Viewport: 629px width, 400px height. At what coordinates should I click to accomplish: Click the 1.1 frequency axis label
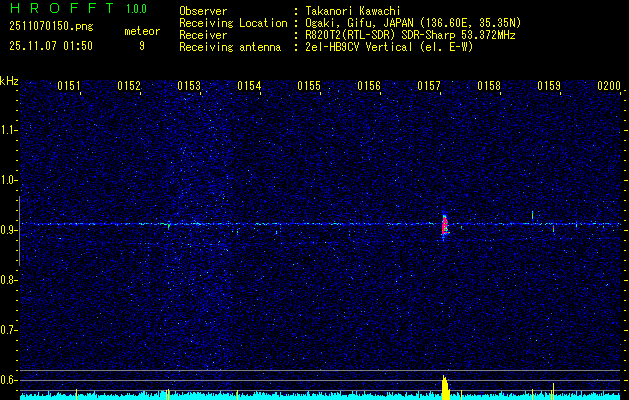point(10,130)
